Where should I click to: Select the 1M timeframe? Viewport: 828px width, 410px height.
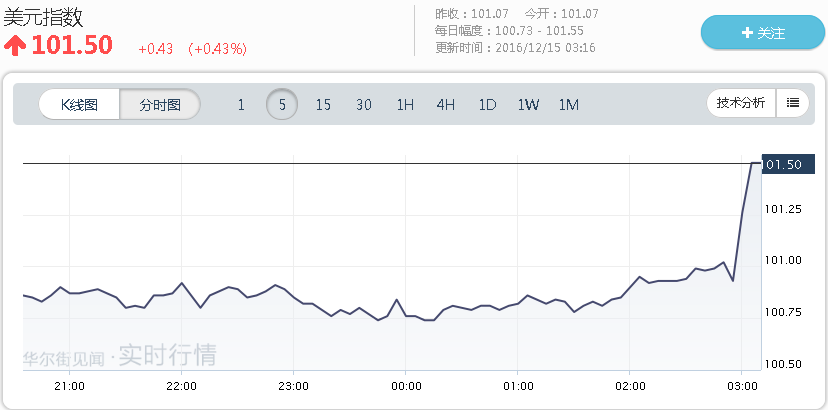coord(569,104)
